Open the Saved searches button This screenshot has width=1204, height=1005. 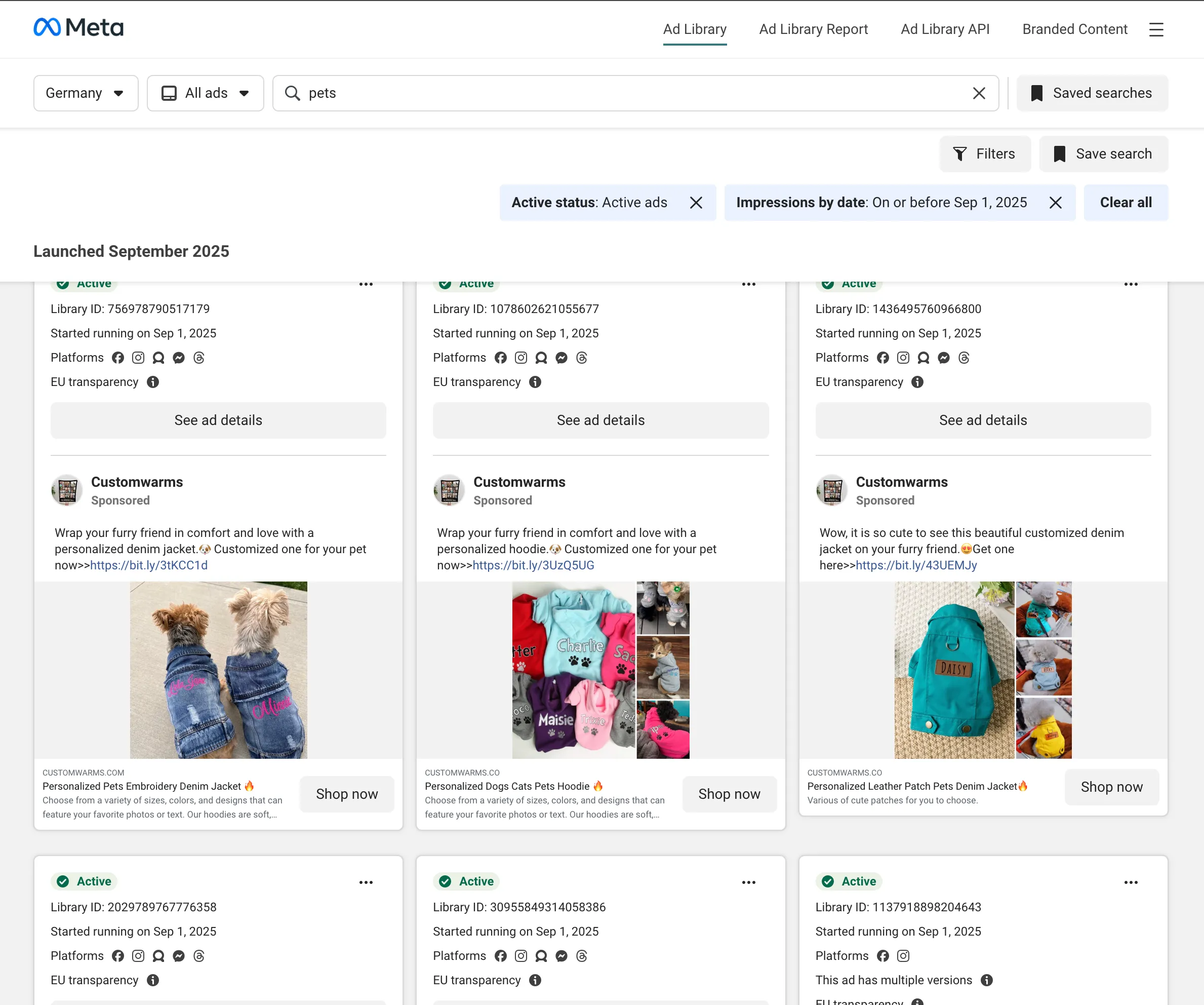click(x=1092, y=93)
